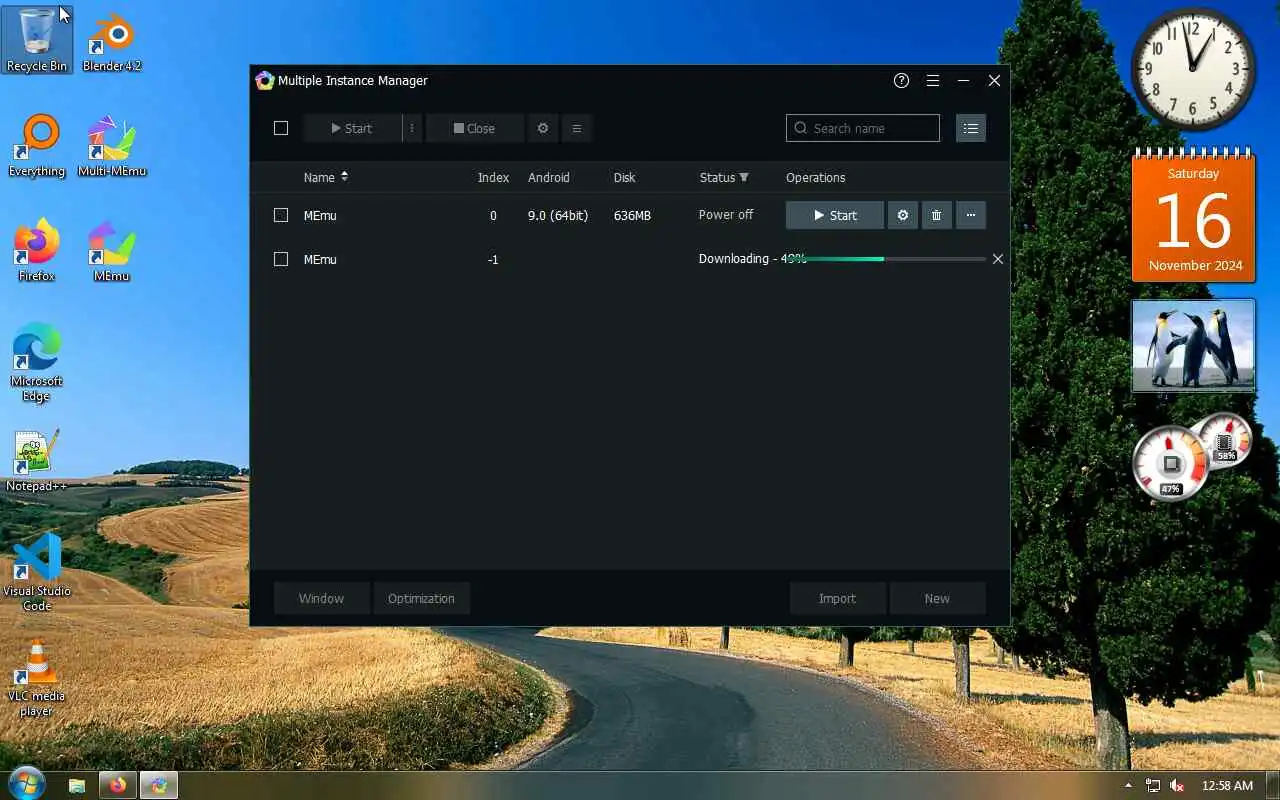
Task: Open settings gear for MEmu index 0
Action: (x=903, y=215)
